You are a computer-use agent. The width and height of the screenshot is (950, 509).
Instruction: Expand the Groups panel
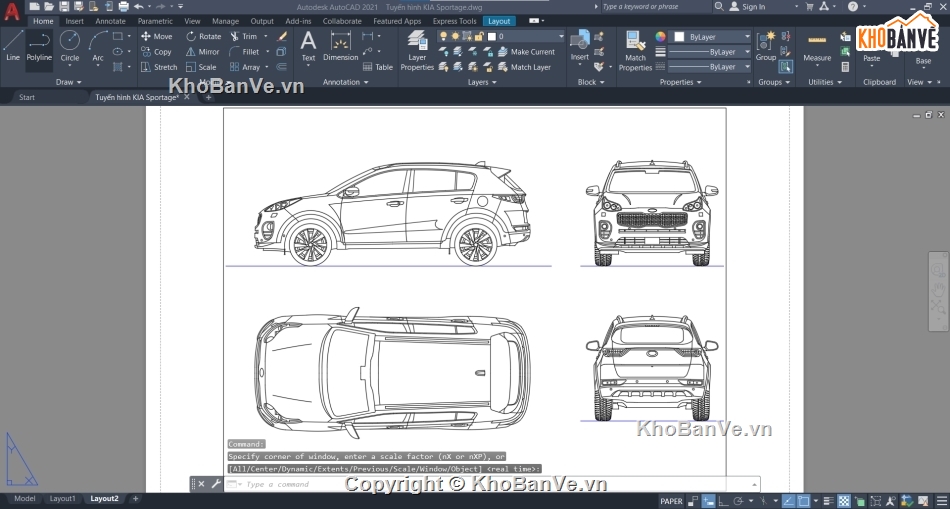pyautogui.click(x=774, y=82)
